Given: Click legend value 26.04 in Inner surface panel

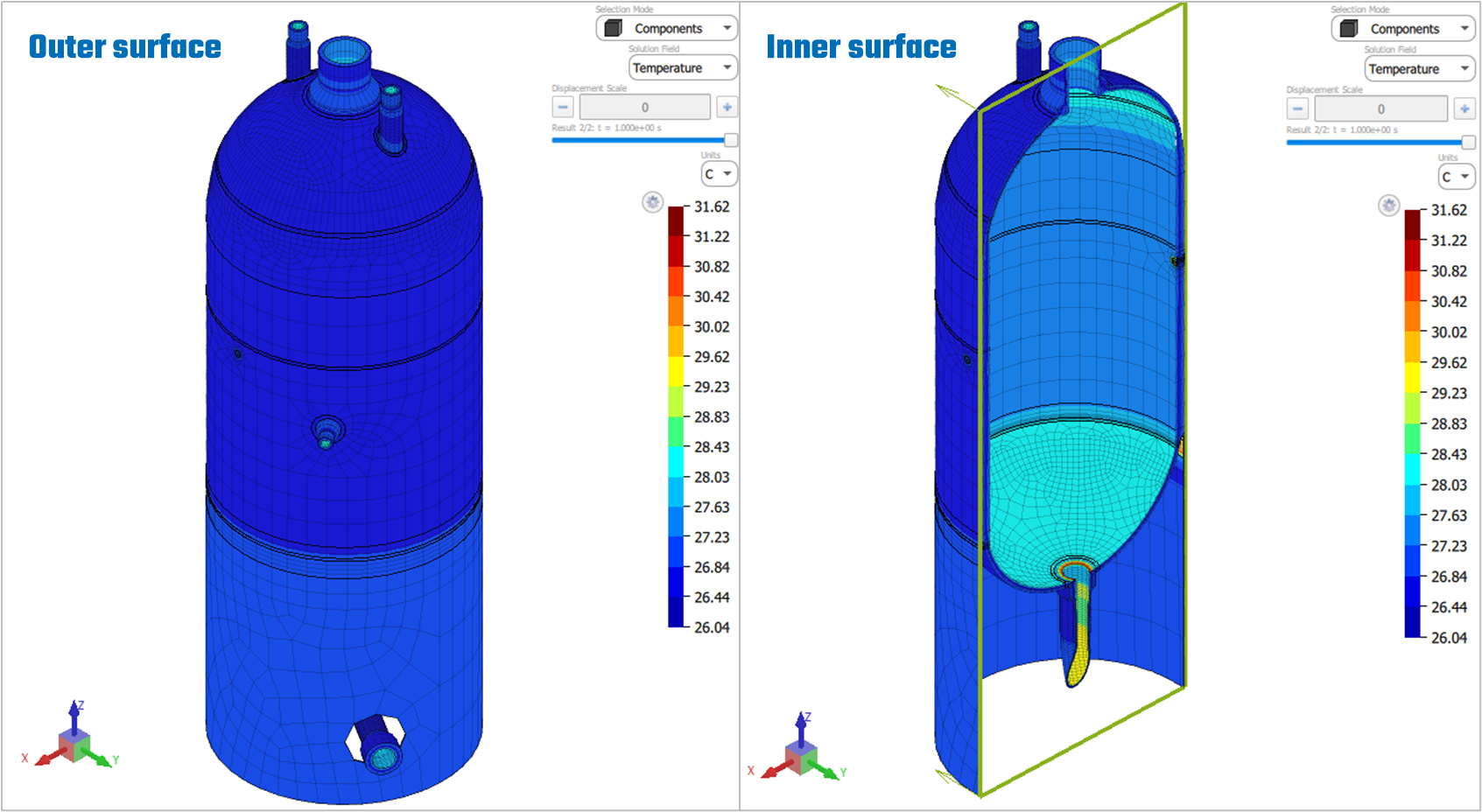Looking at the screenshot, I should (x=1449, y=638).
